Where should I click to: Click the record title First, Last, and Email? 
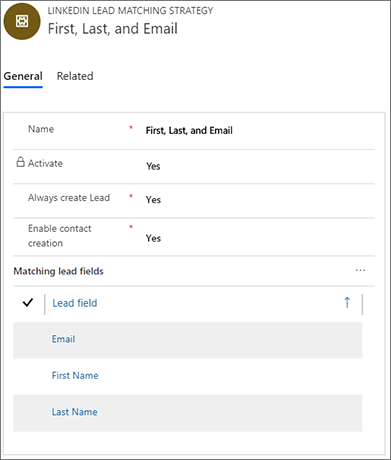tap(113, 29)
